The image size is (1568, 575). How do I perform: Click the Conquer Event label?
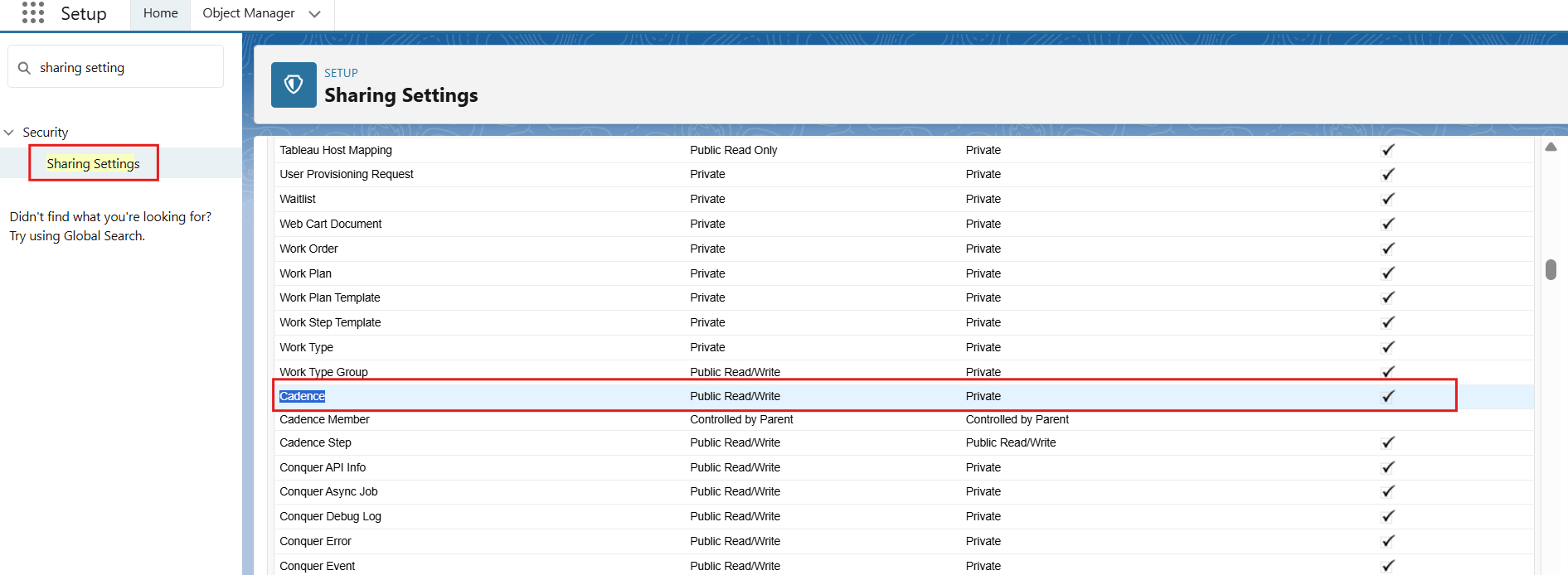pyautogui.click(x=317, y=566)
